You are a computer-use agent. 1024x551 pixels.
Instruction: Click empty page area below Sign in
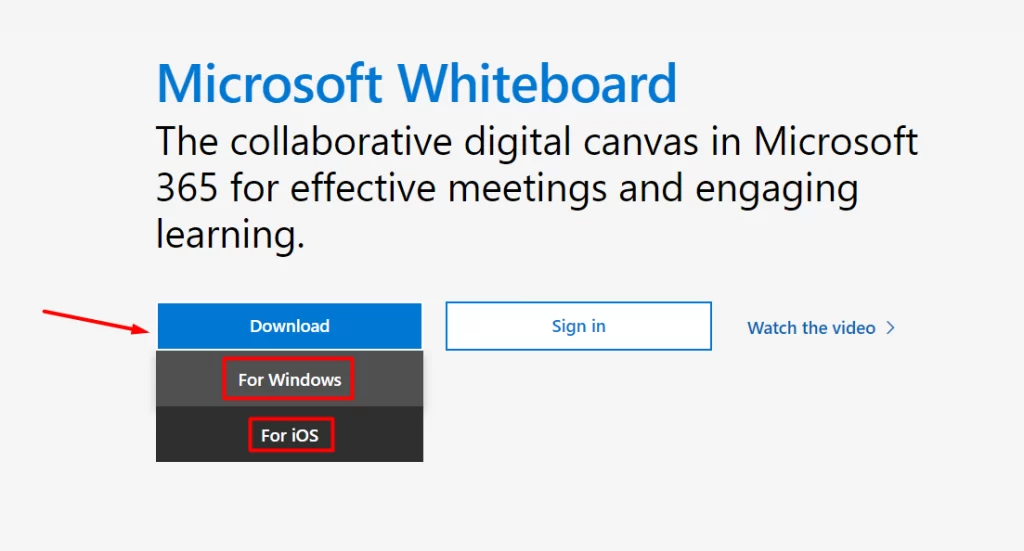click(x=579, y=424)
